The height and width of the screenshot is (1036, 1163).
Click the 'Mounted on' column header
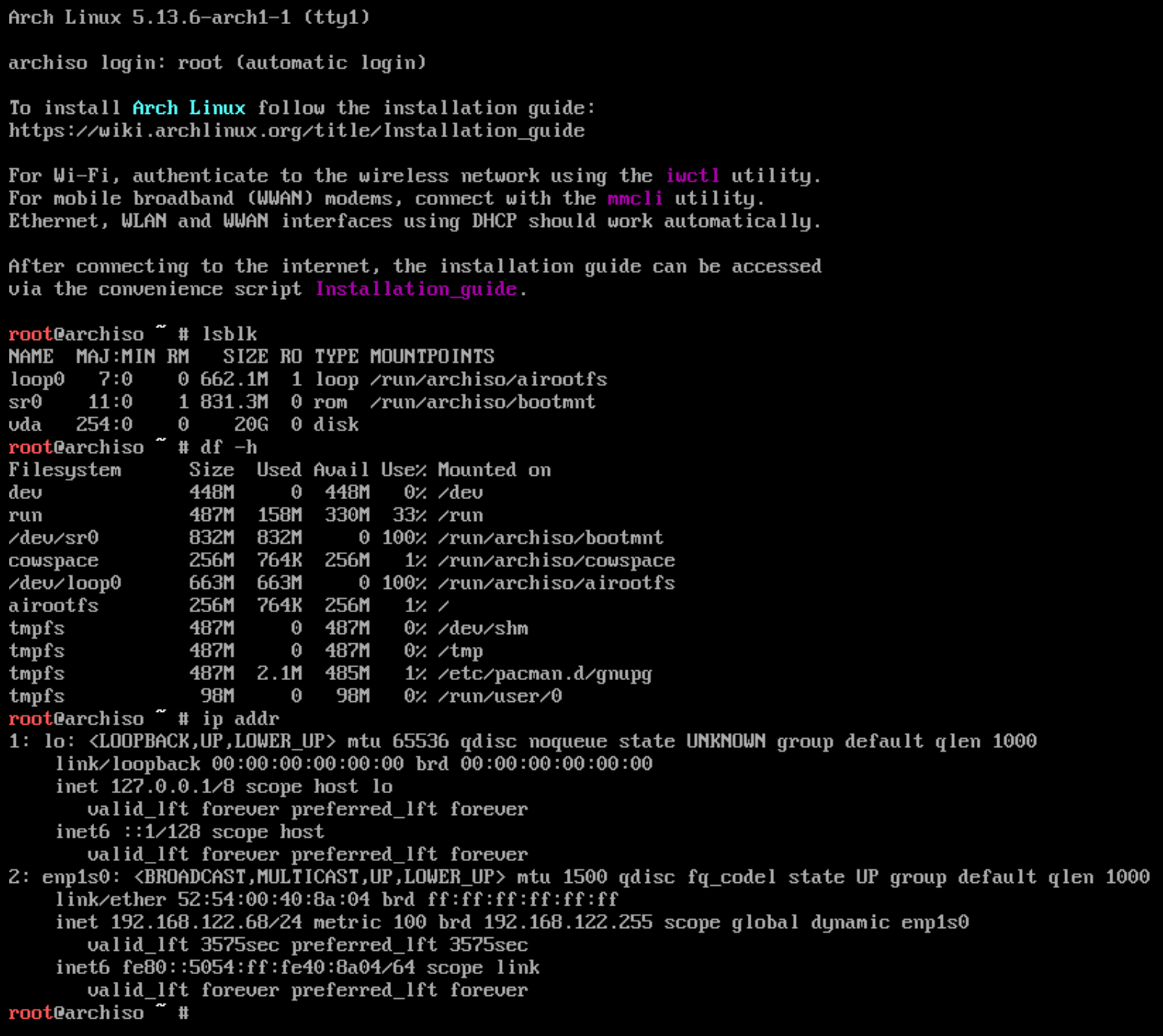coord(494,470)
